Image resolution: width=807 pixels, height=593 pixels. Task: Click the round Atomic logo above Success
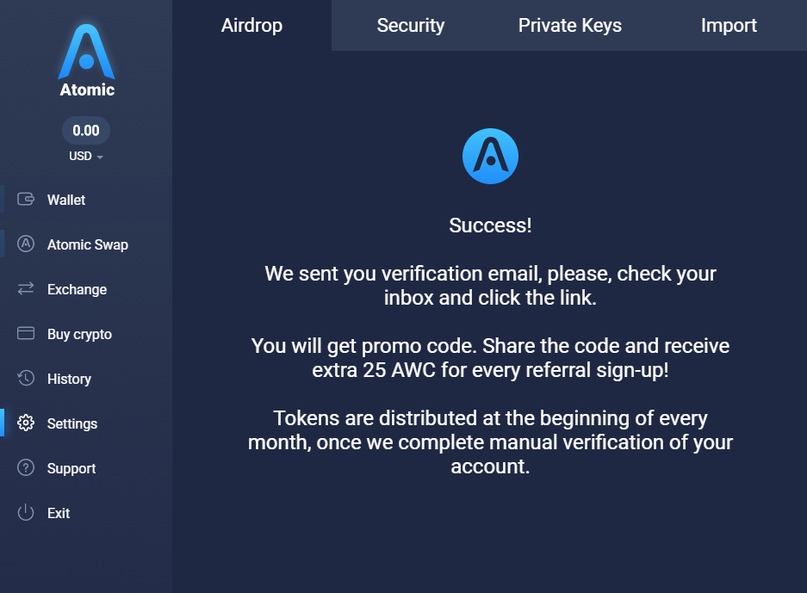490,156
